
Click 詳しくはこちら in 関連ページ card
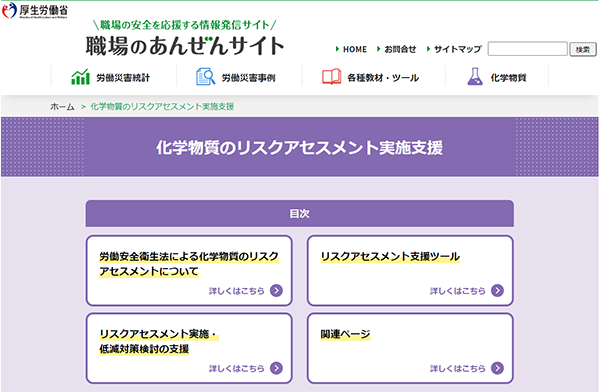[x=458, y=368]
